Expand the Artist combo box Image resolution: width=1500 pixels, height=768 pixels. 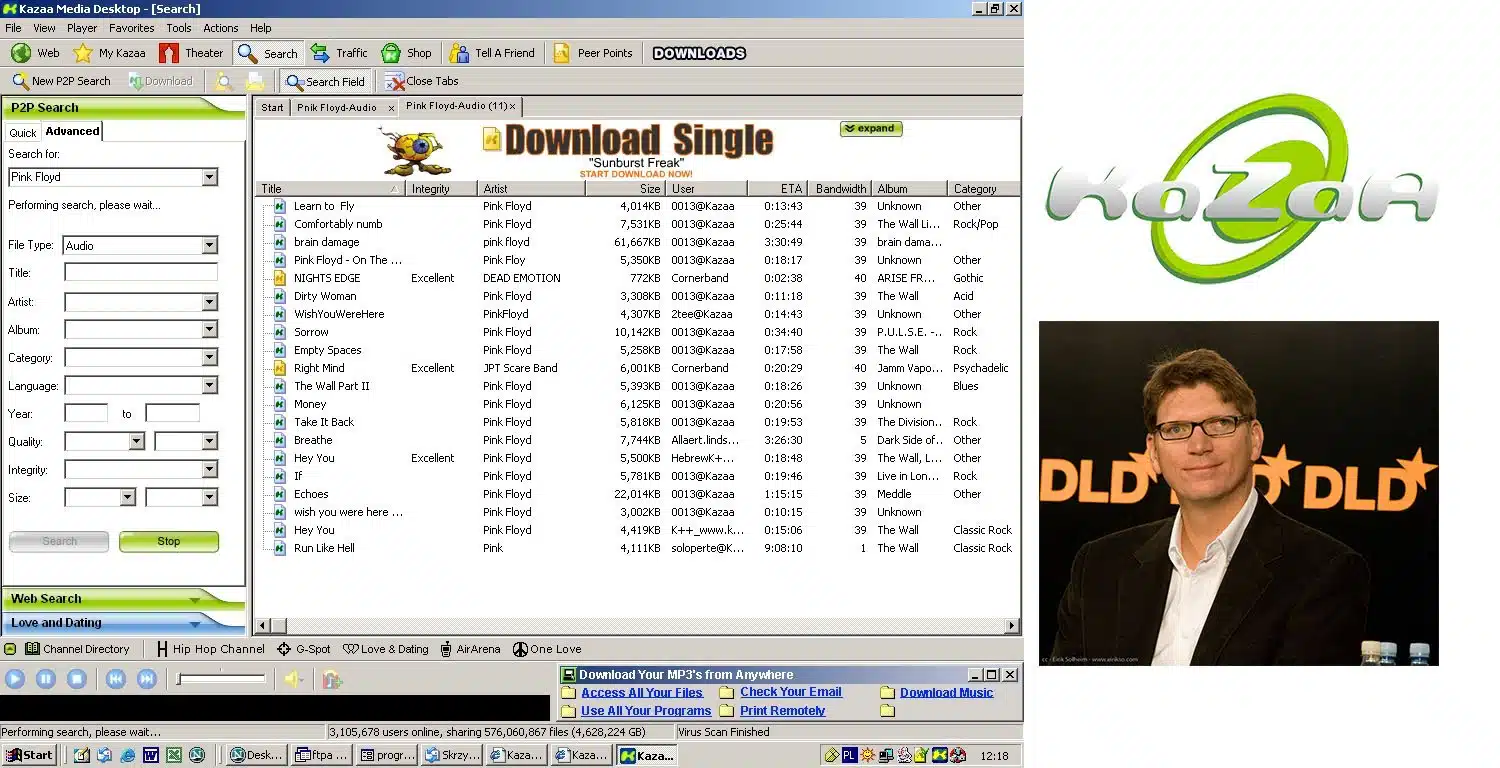pos(210,302)
